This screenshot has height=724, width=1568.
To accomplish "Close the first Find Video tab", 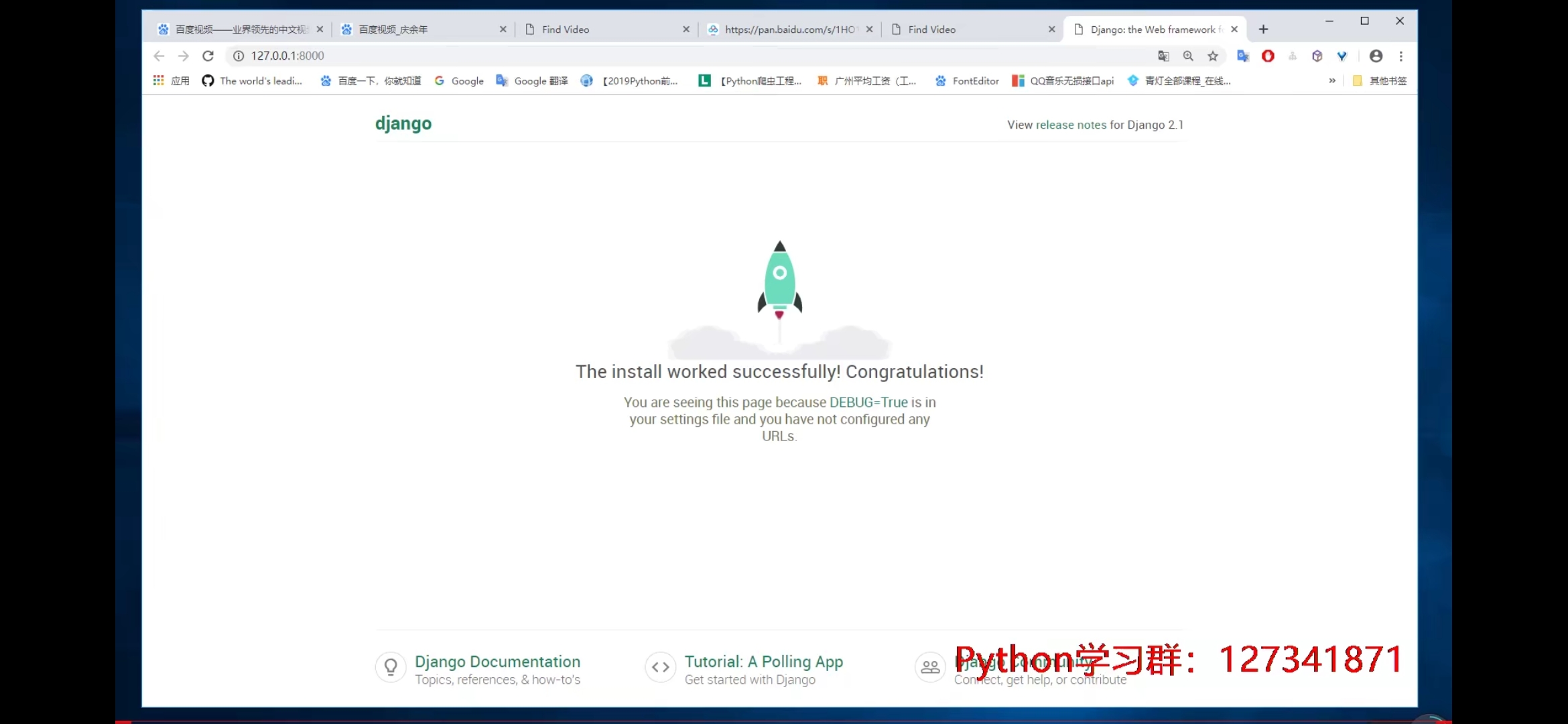I will click(x=686, y=29).
